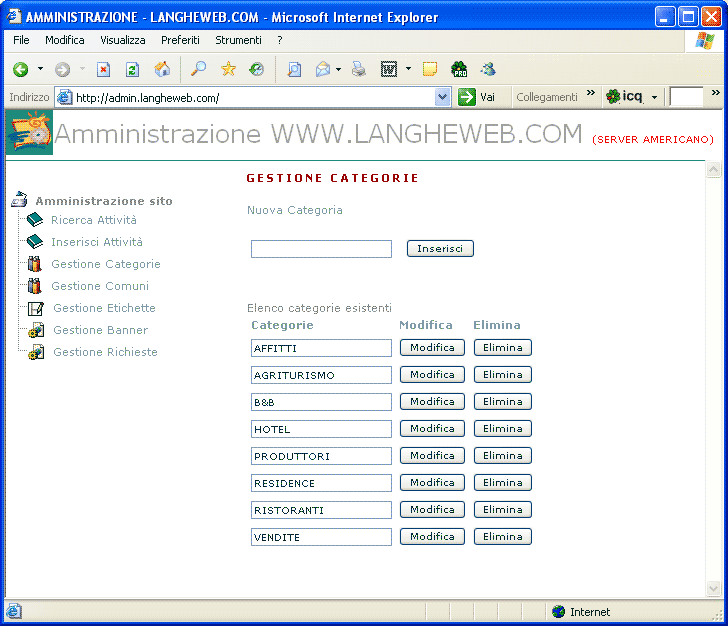The image size is (728, 626).
Task: Open the Gestione Etichette link
Action: point(104,308)
